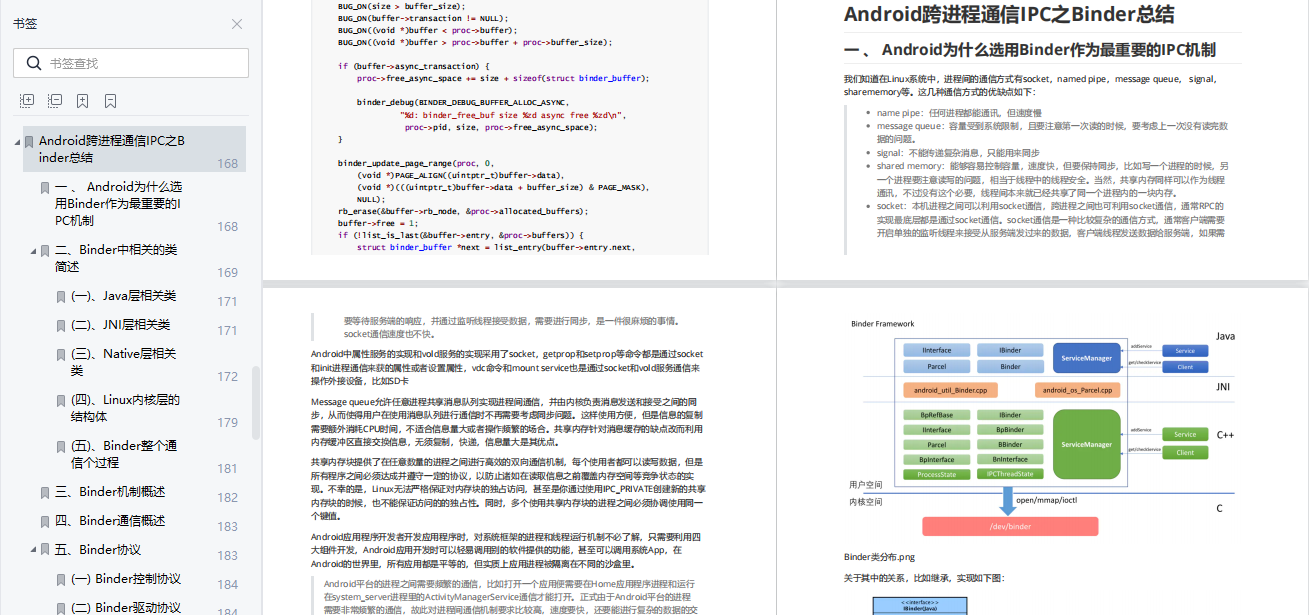Select bookmark (二) Binder驱动协议
Image resolution: width=1309 pixels, height=615 pixels.
coord(126,608)
